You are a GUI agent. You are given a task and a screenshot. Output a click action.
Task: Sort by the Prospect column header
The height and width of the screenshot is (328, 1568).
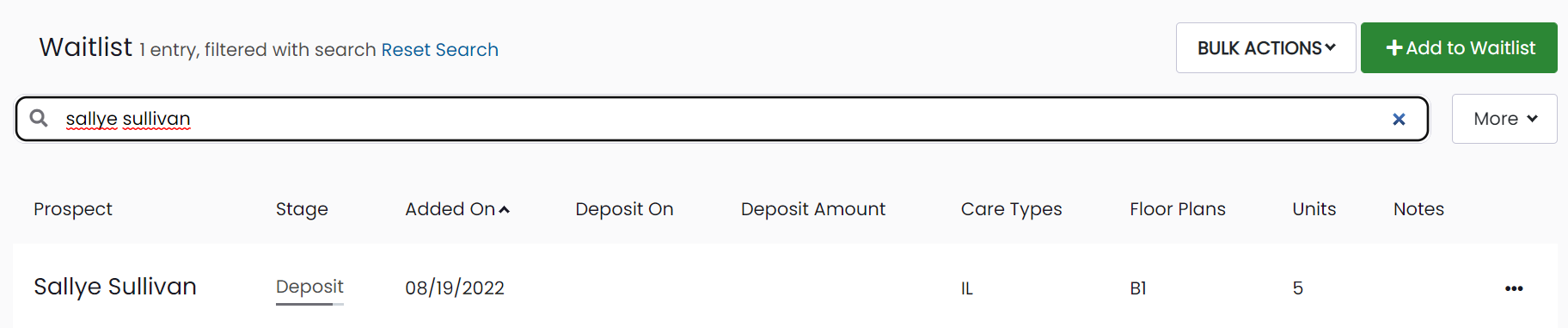[x=73, y=209]
